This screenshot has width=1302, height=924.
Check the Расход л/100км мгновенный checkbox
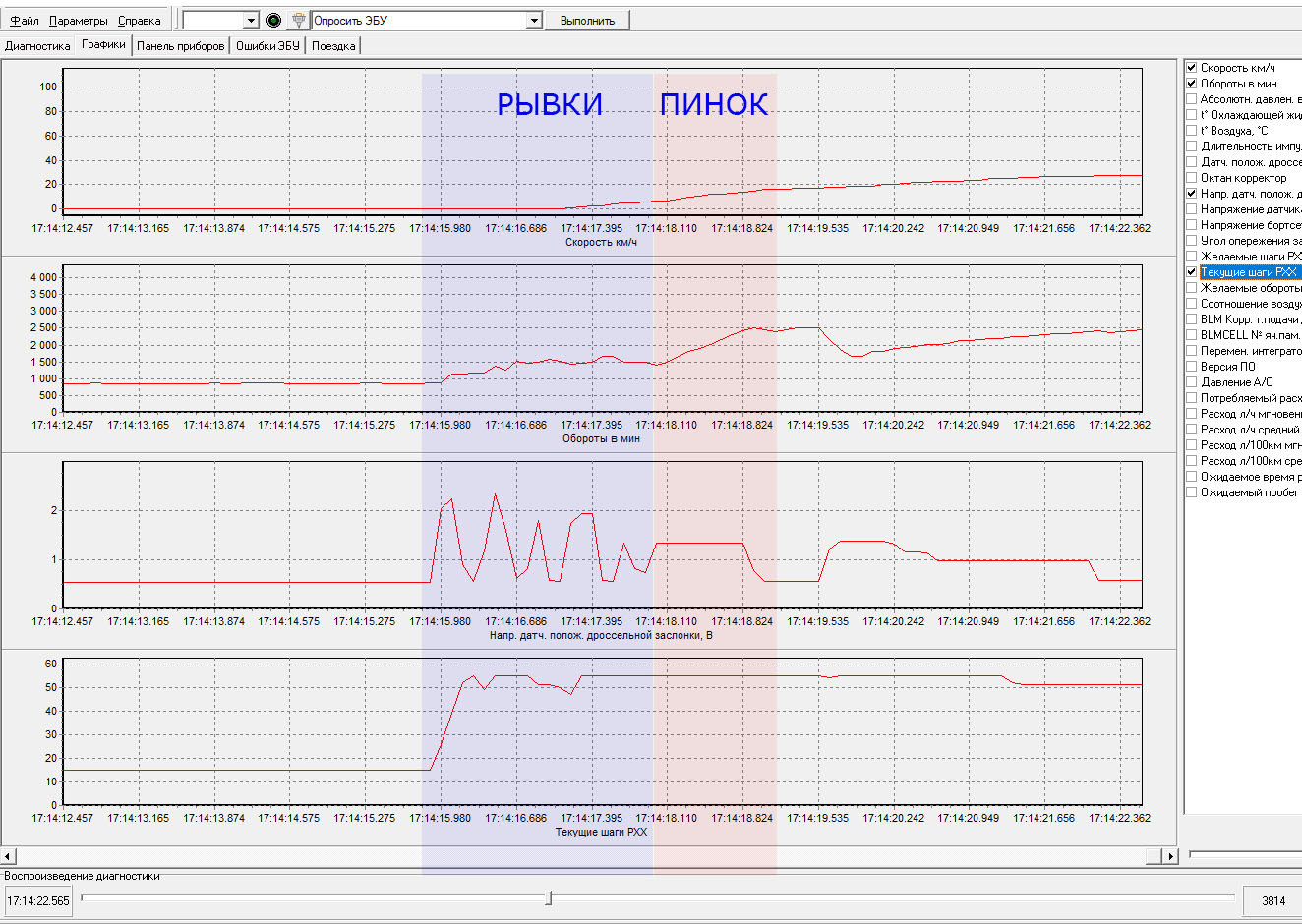(1191, 445)
